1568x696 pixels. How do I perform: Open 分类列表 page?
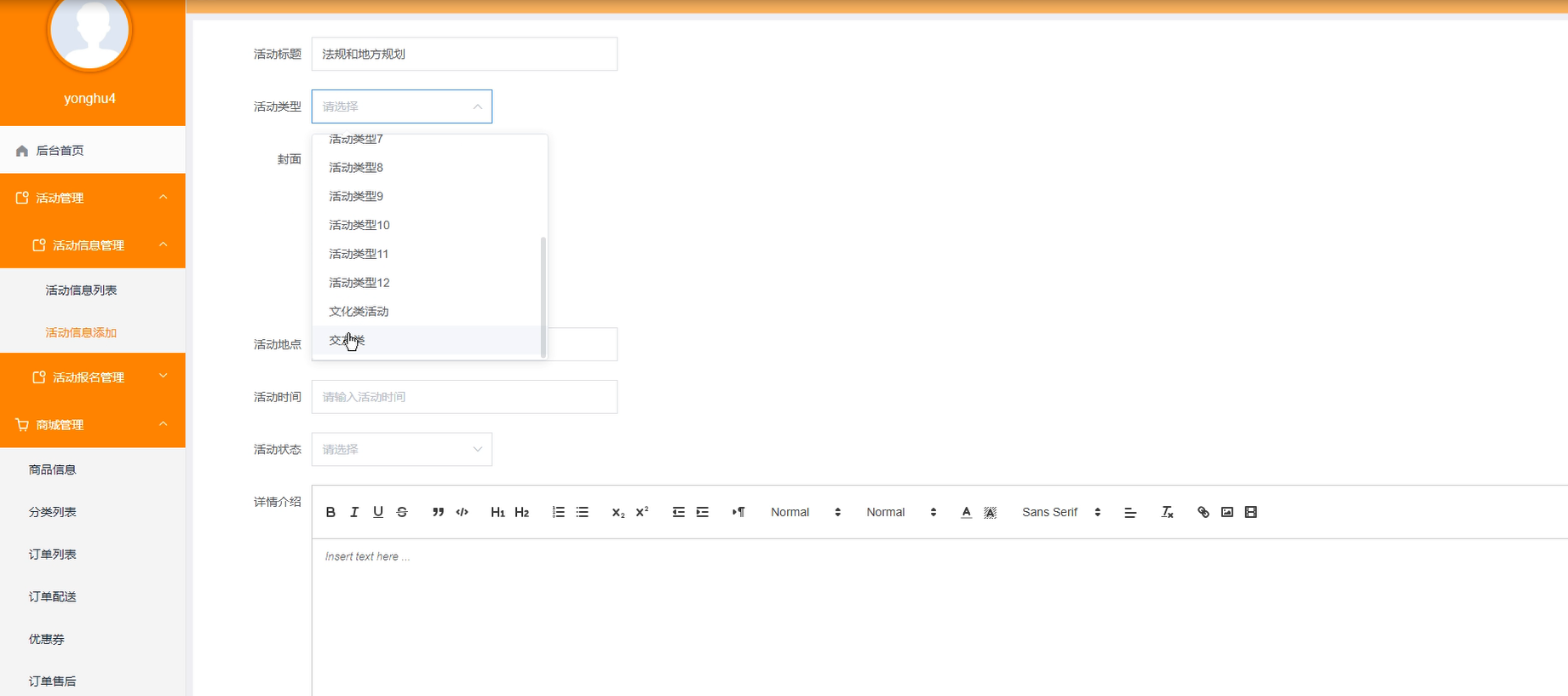point(53,512)
